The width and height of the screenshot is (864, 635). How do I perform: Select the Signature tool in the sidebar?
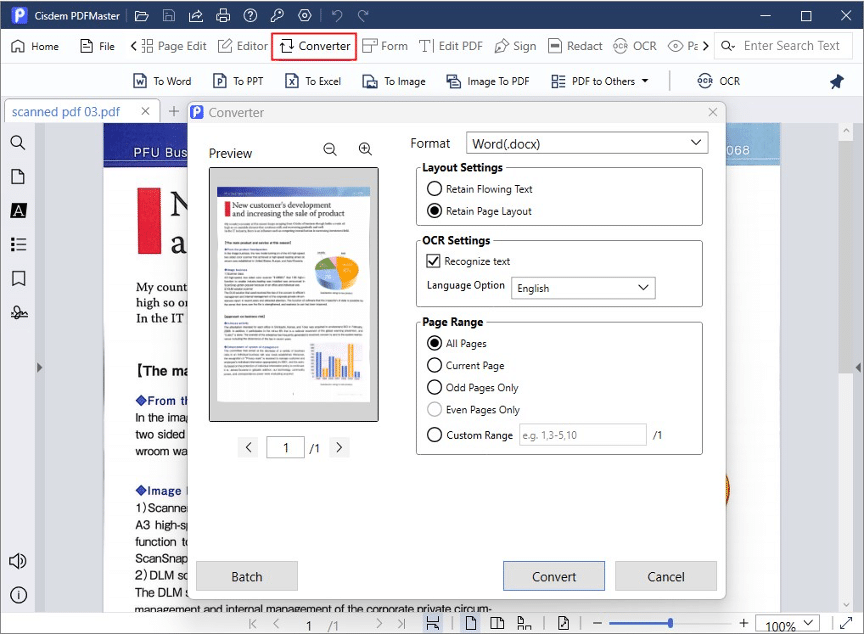17,312
